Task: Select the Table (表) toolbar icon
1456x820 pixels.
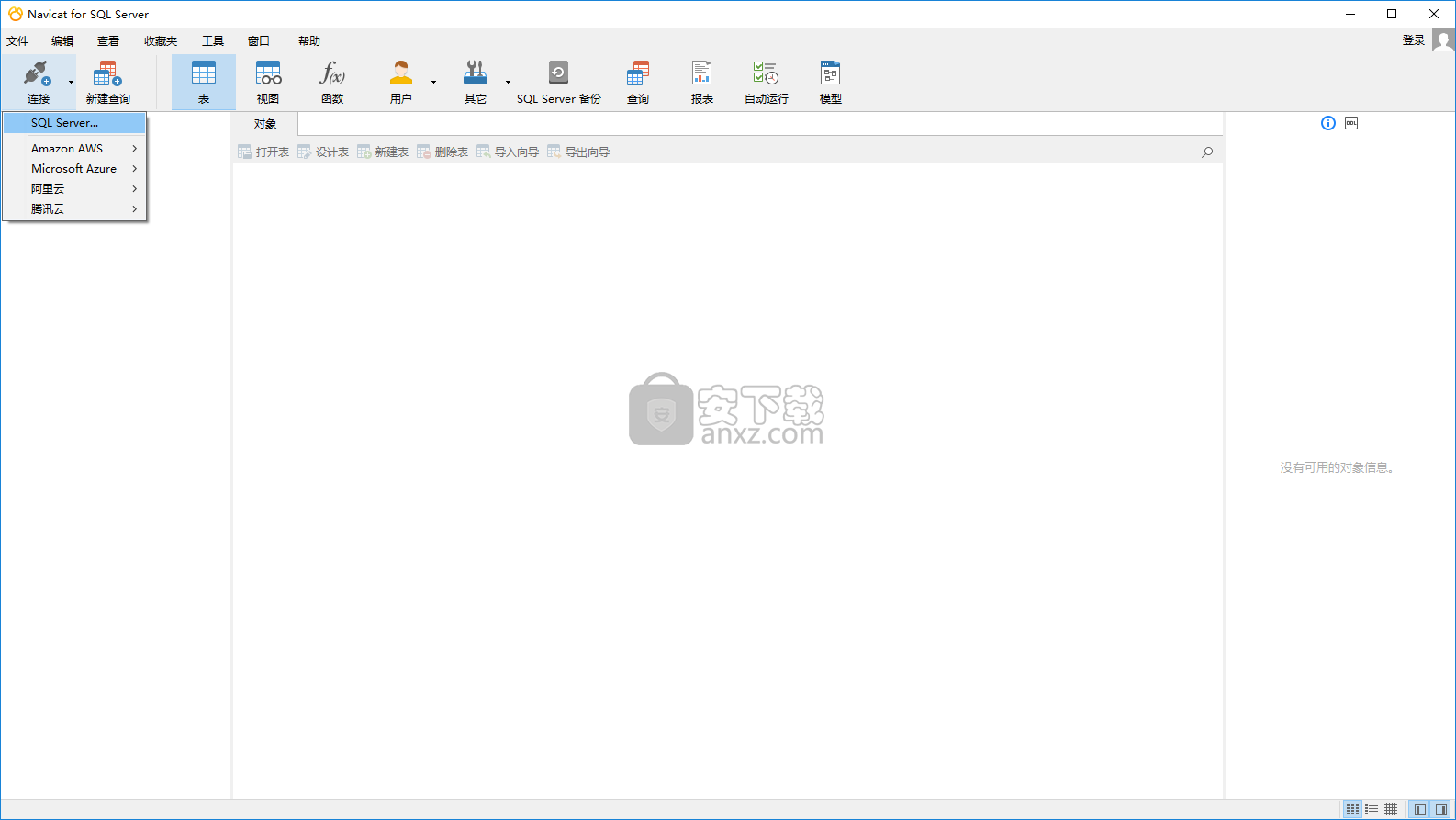Action: tap(204, 82)
